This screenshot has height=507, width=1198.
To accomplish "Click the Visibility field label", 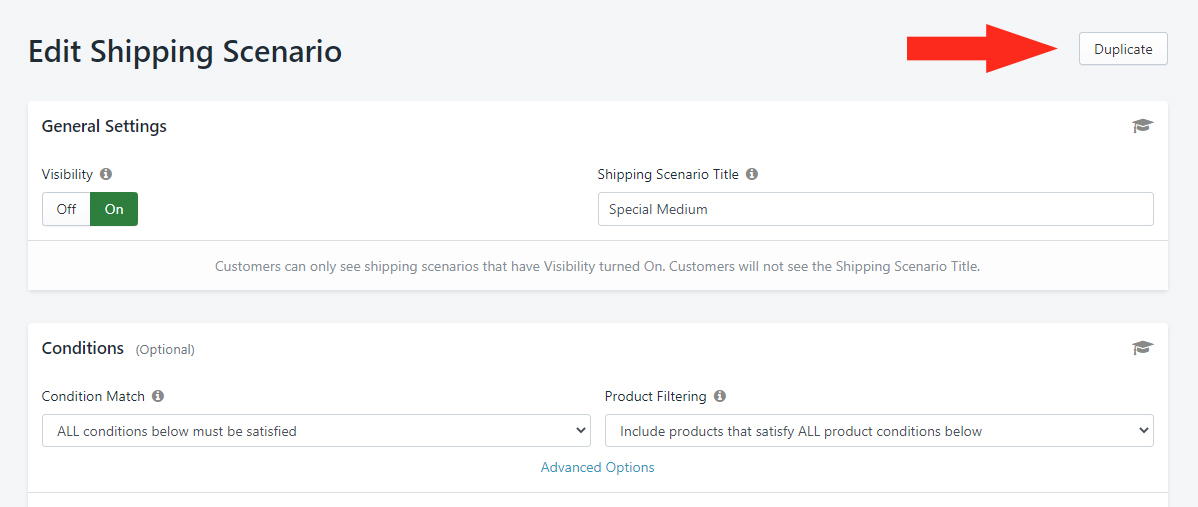I will point(67,174).
